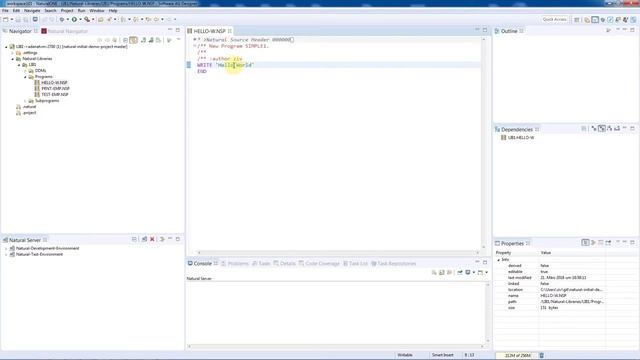Open the Window menu
Image resolution: width=640 pixels, height=360 pixels.
(x=97, y=11)
